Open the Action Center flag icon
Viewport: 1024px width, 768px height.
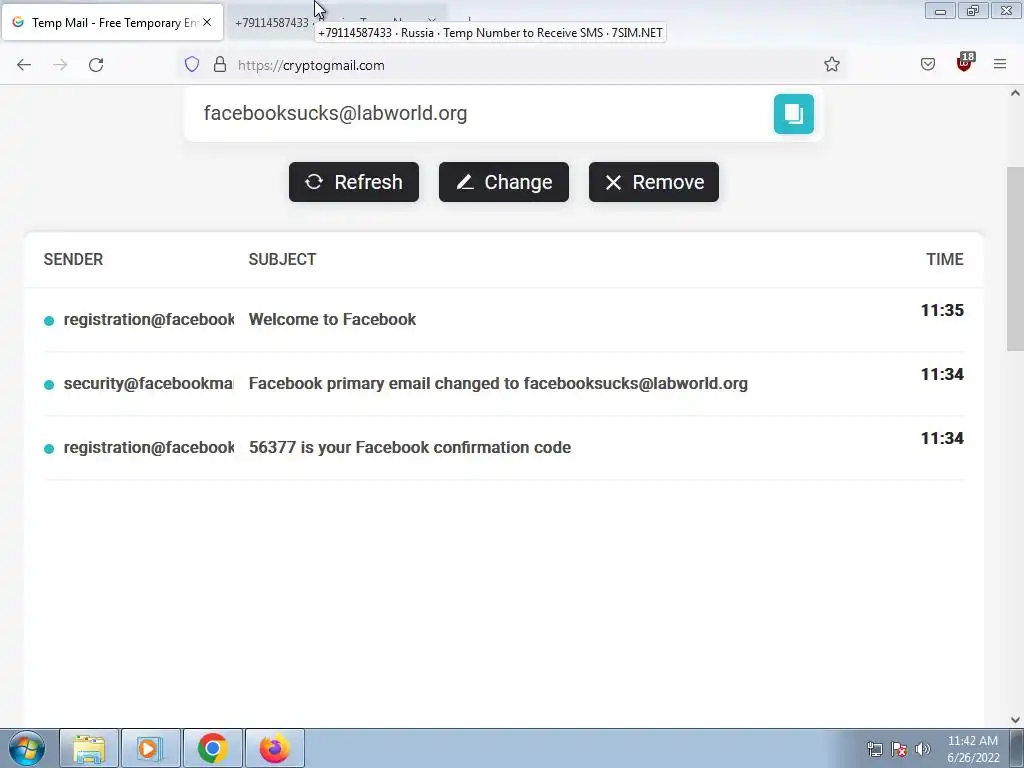point(899,749)
